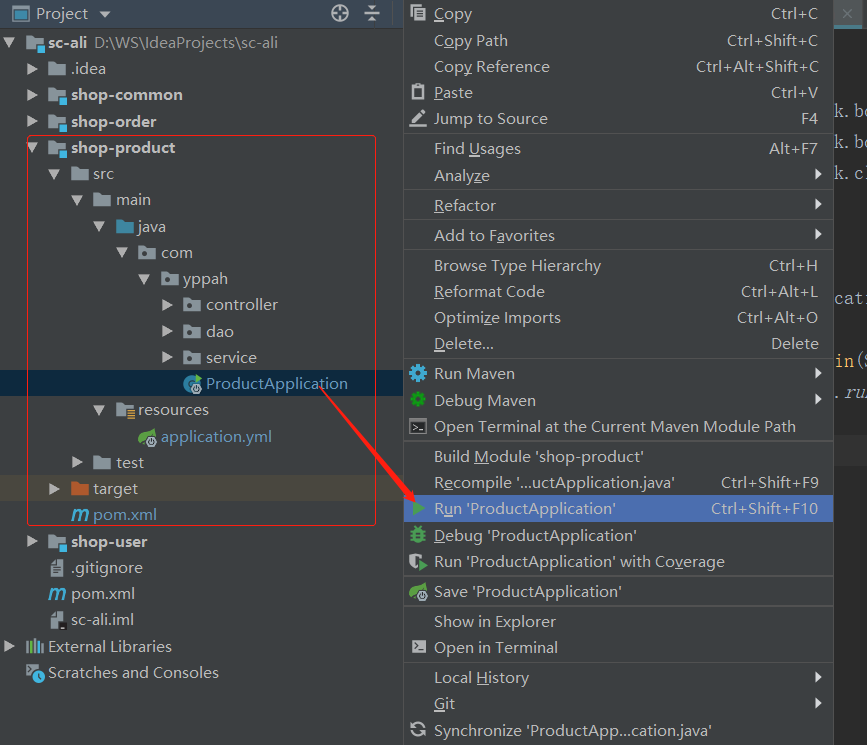The image size is (867, 745).
Task: Click the Synchronize refresh icon
Action: [418, 730]
